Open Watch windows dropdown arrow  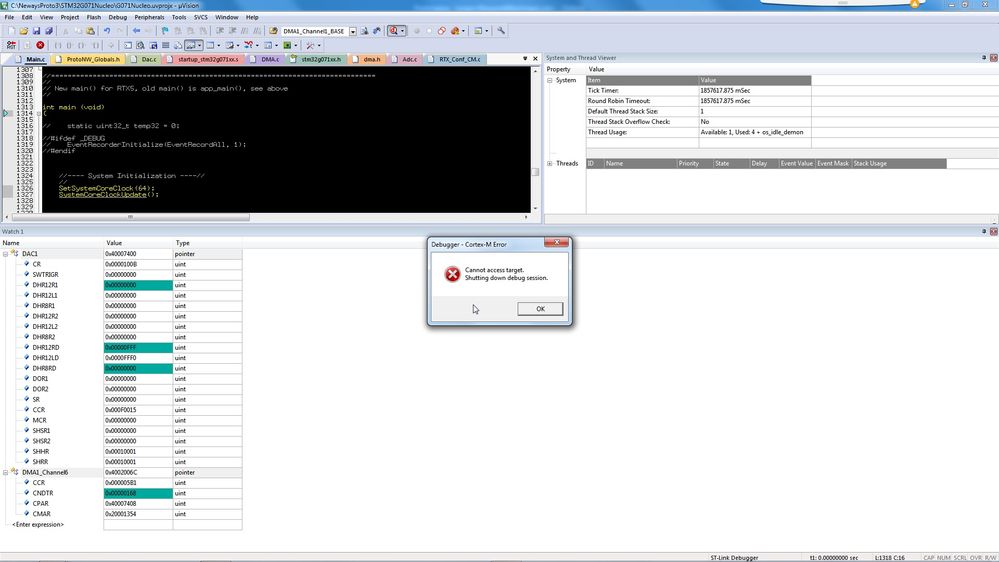point(199,45)
